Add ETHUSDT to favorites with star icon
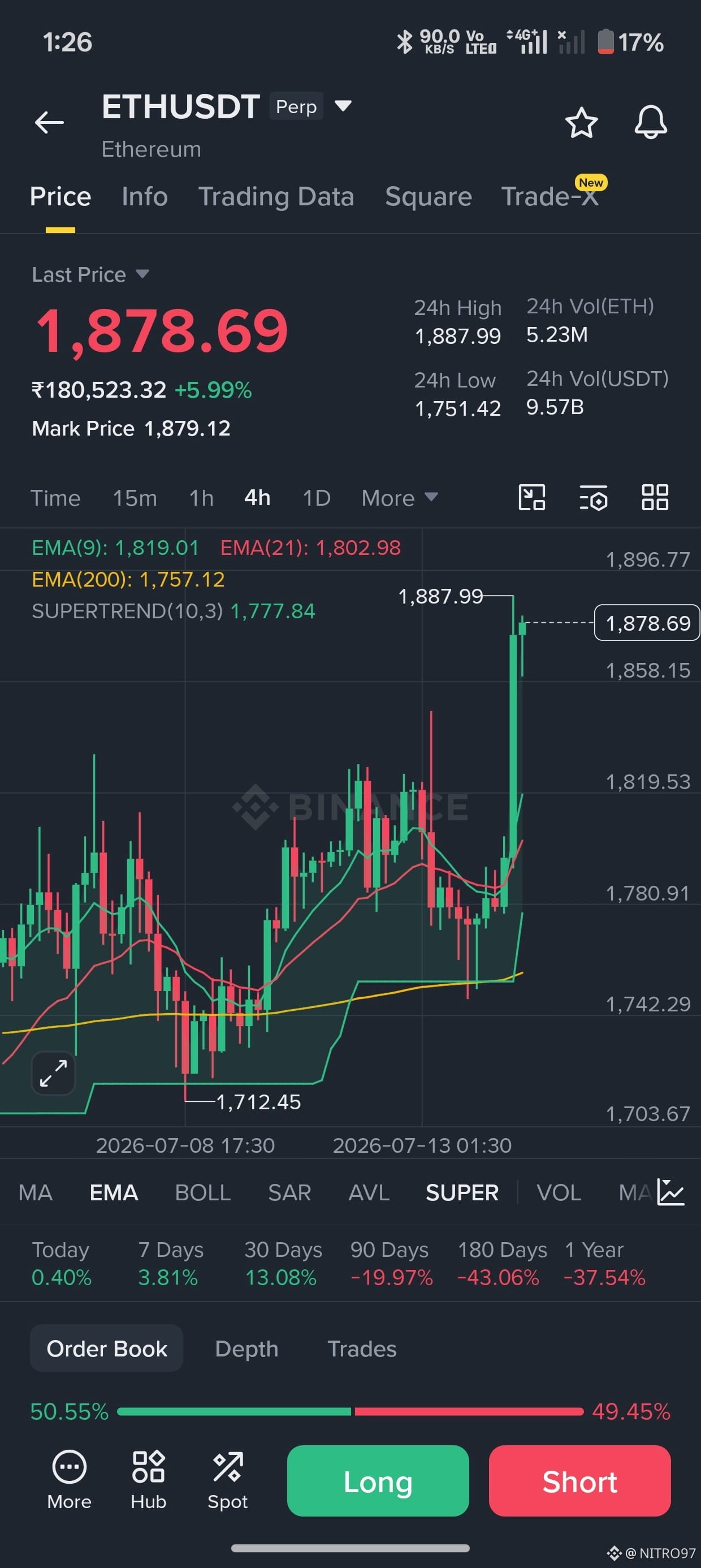 pyautogui.click(x=581, y=122)
